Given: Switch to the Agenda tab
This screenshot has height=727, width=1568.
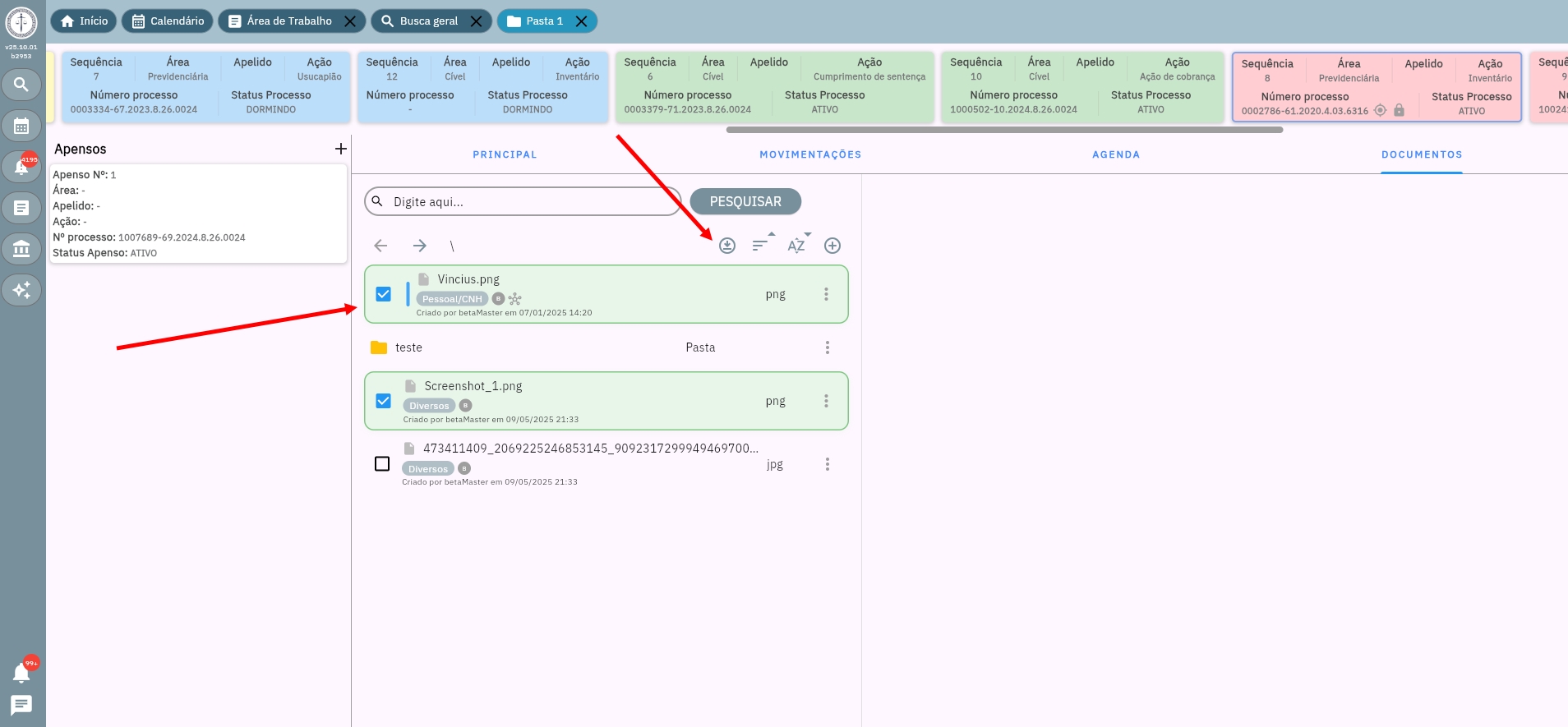Looking at the screenshot, I should tap(1115, 154).
